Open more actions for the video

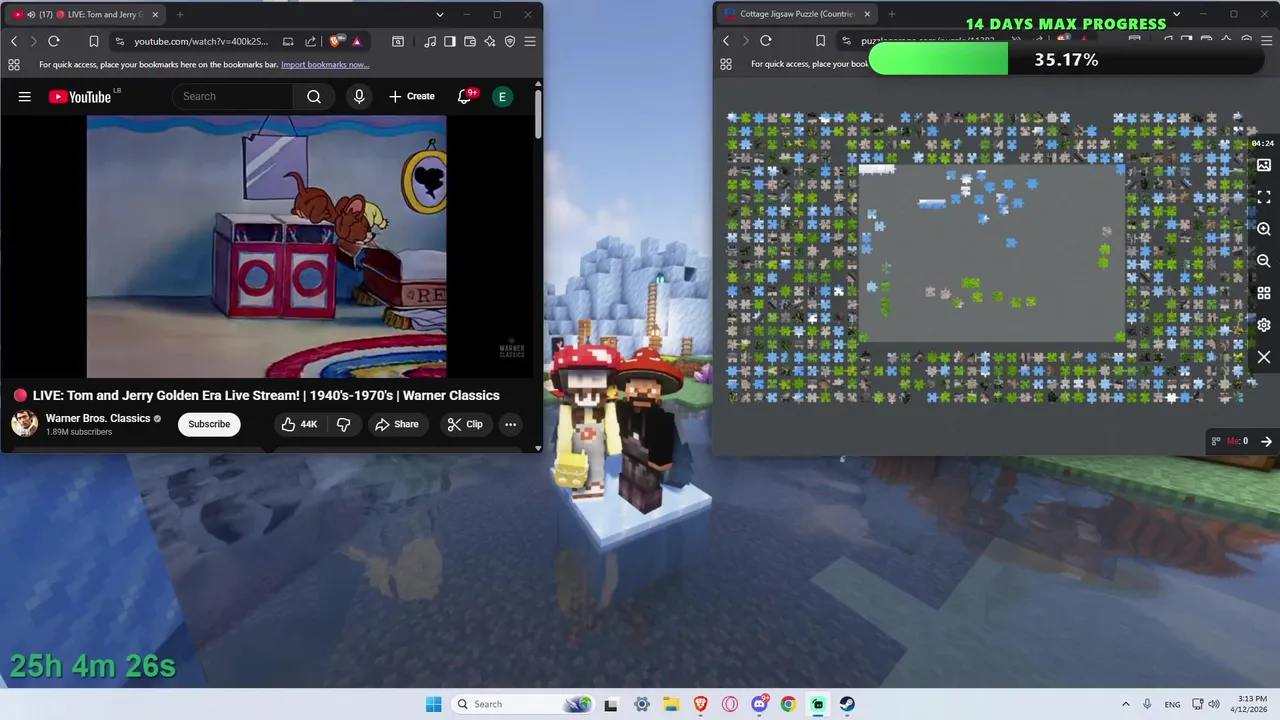(x=510, y=424)
